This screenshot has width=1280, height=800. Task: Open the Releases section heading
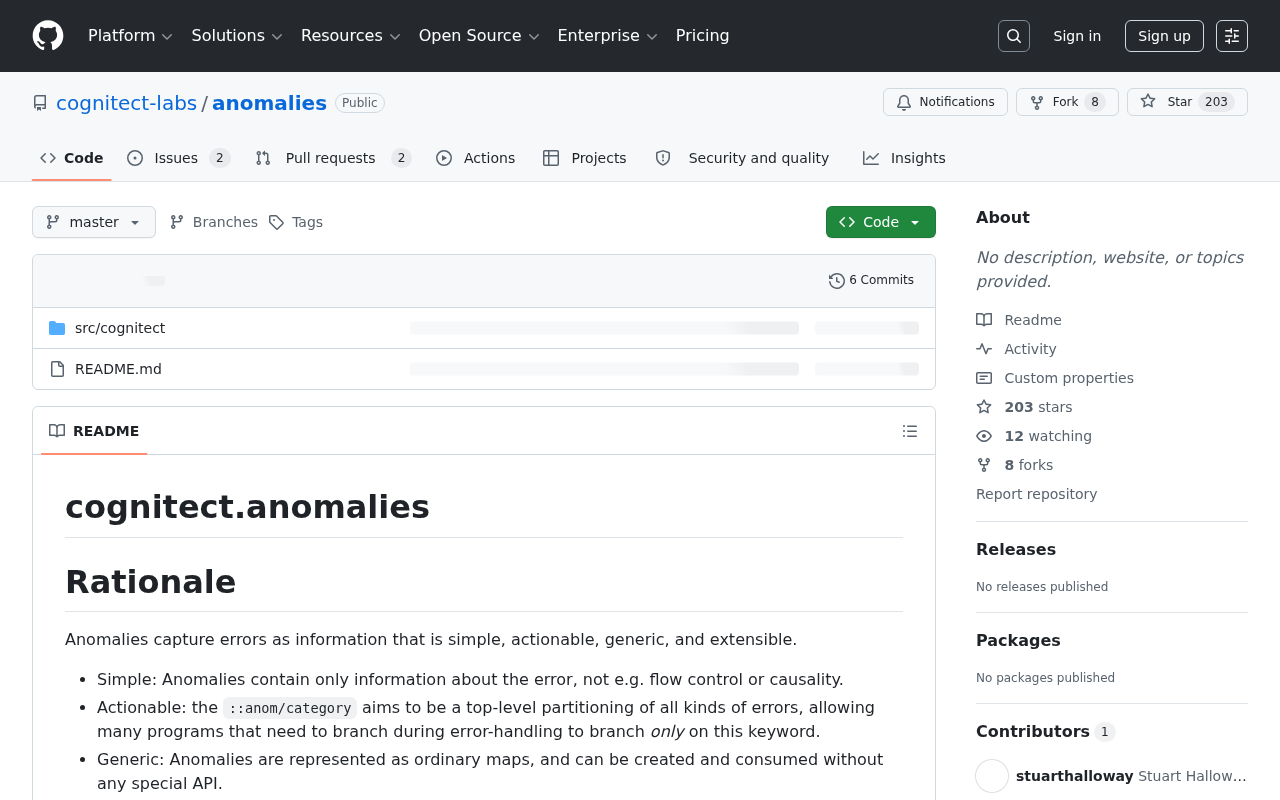pyautogui.click(x=1016, y=549)
